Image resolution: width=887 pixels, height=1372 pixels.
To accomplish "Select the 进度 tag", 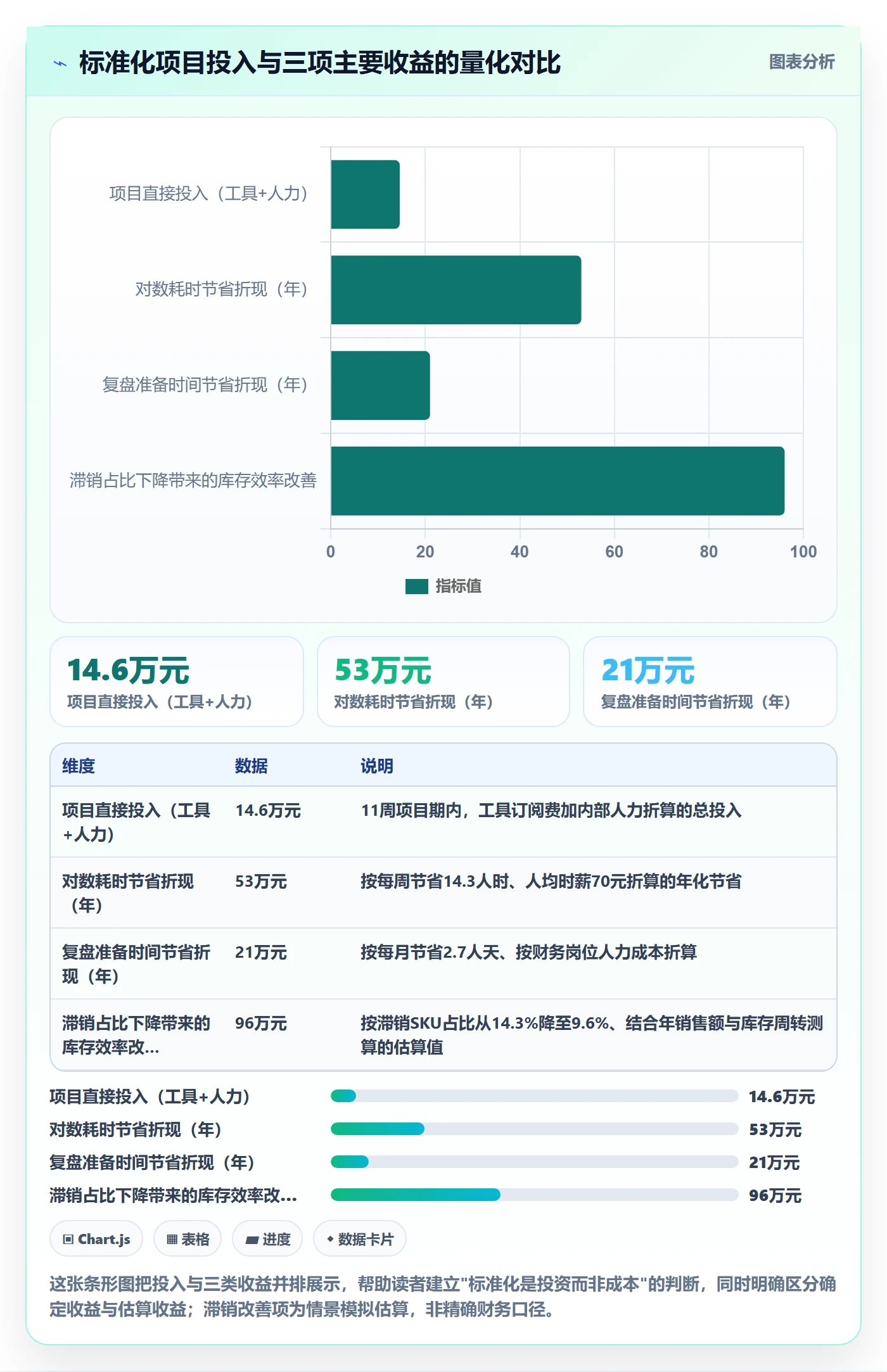I will 267,1239.
